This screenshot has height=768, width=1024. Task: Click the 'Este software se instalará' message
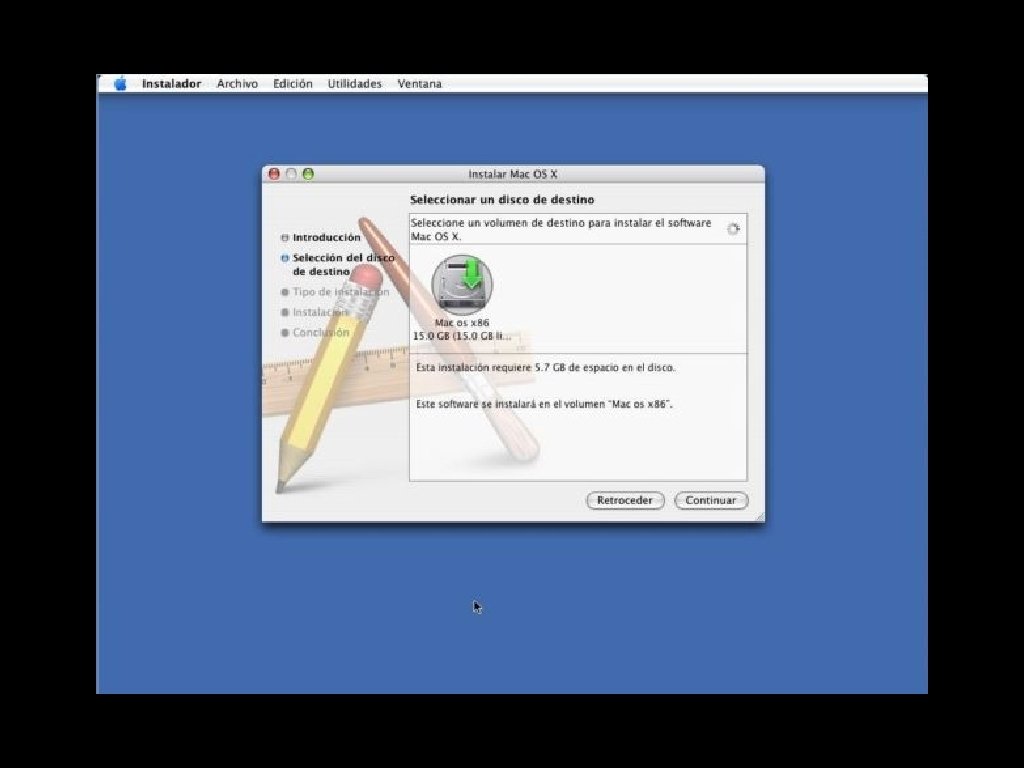[544, 404]
